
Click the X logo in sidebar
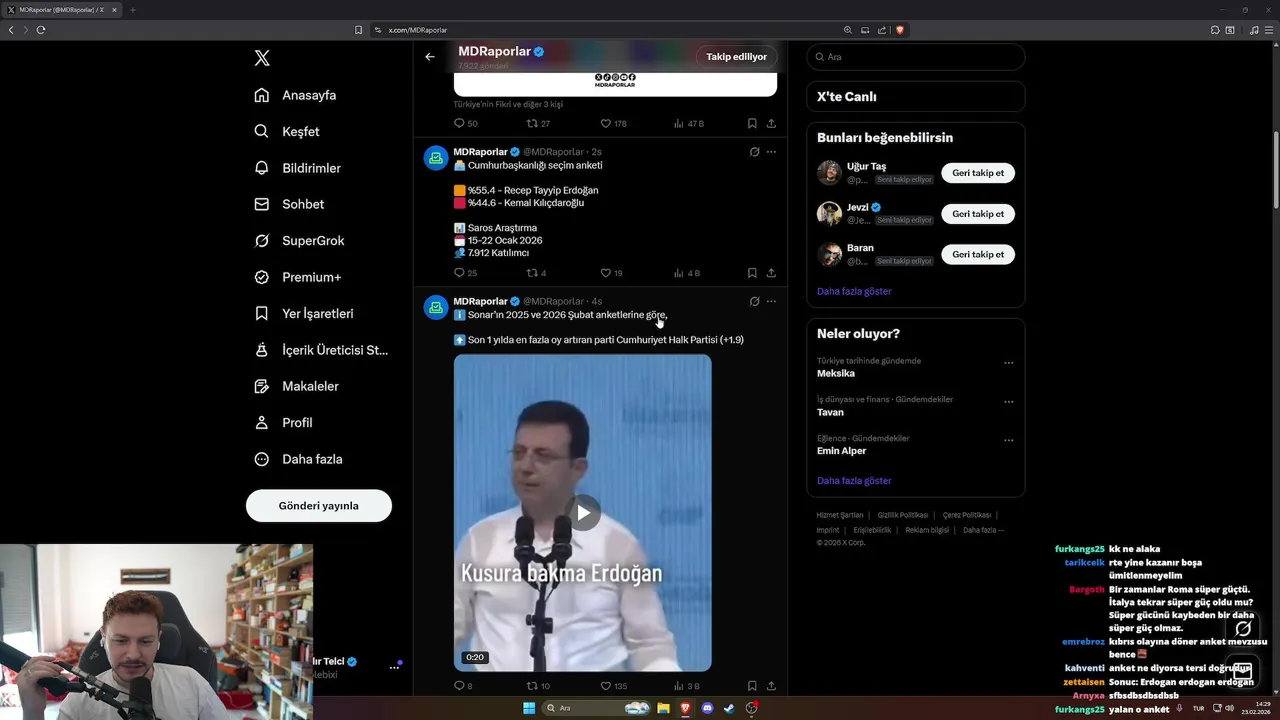click(262, 58)
